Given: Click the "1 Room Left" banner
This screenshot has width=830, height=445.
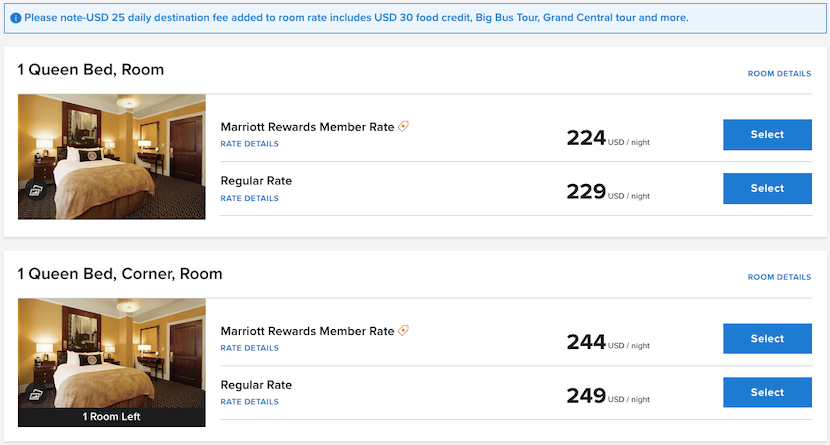Looking at the screenshot, I should [112, 417].
